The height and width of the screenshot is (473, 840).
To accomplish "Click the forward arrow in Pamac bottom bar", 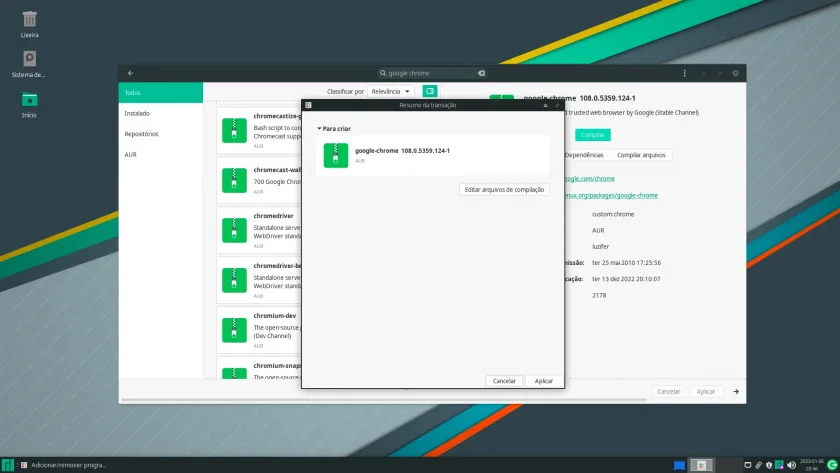I will 736,392.
